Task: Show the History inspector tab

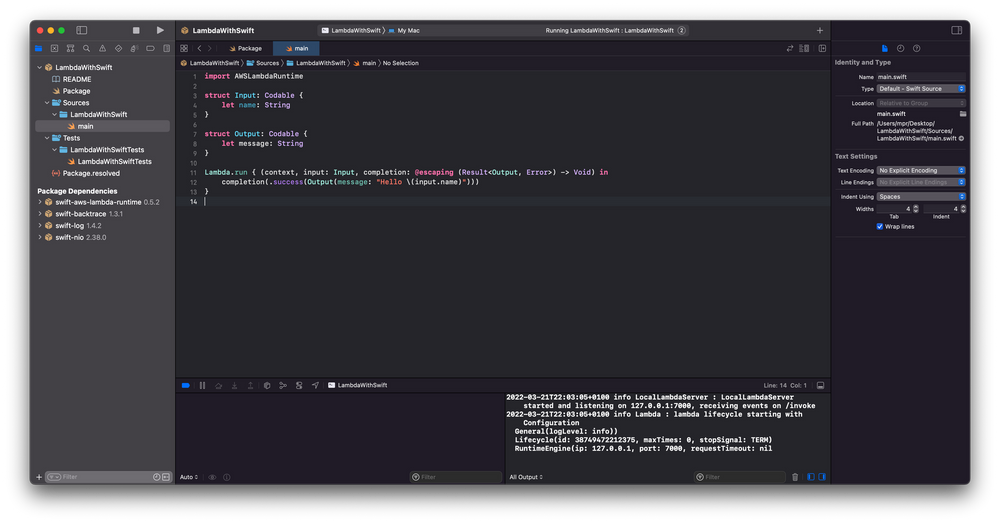Action: point(901,48)
